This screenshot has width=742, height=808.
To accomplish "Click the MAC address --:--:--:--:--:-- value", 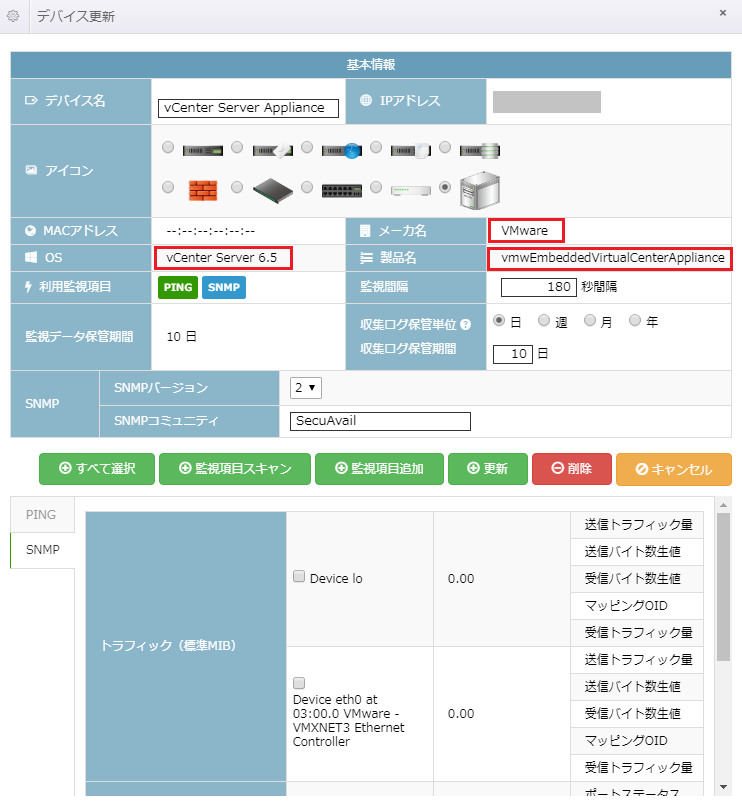I will point(211,231).
